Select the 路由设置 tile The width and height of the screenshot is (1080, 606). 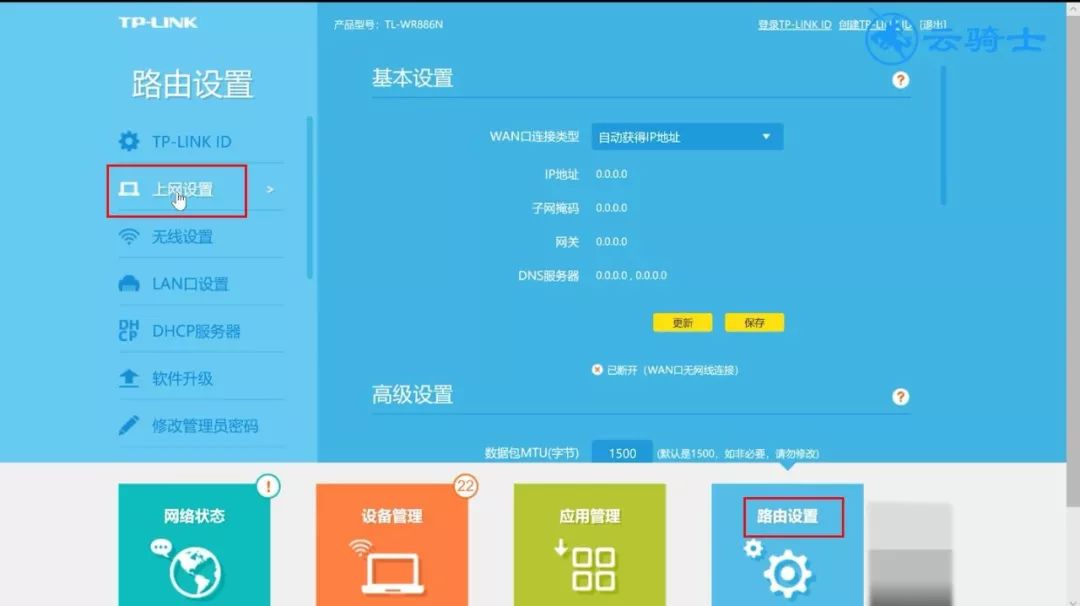787,545
